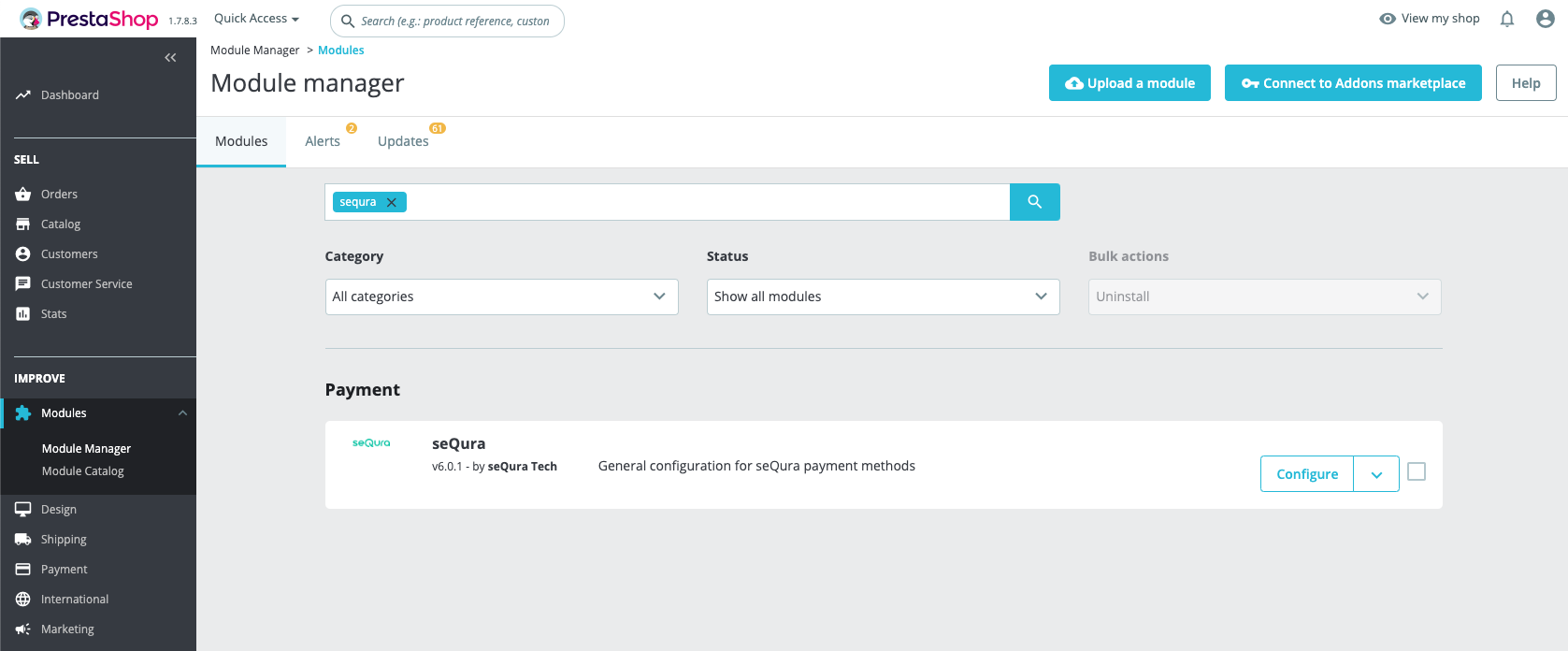The image size is (1568, 651).
Task: Click Configure for seQura module
Action: tap(1307, 474)
